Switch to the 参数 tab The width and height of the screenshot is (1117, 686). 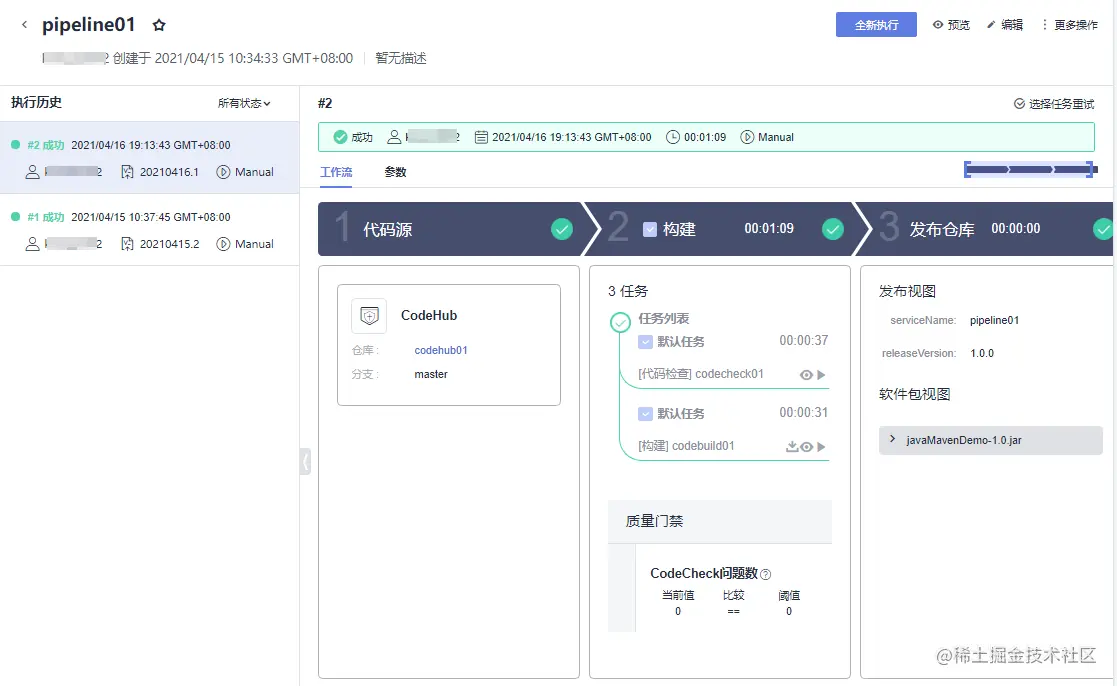(395, 172)
